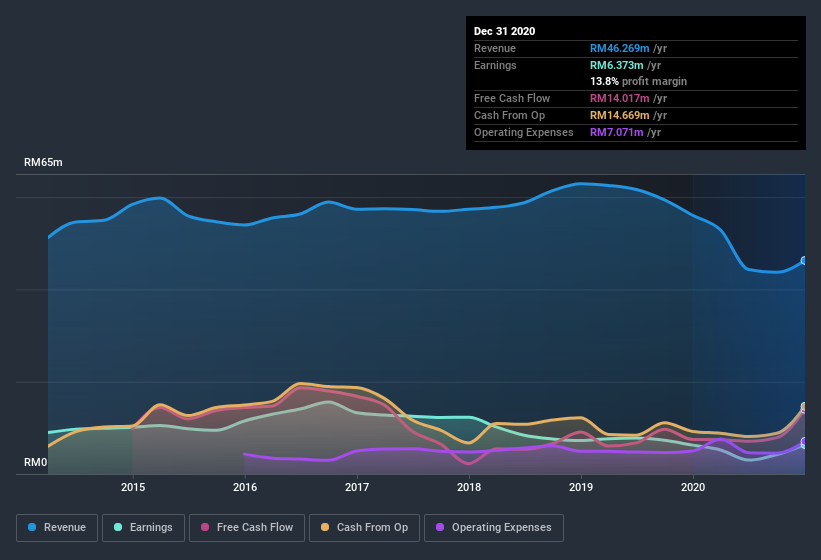Click the 2019 x-axis label

point(581,487)
